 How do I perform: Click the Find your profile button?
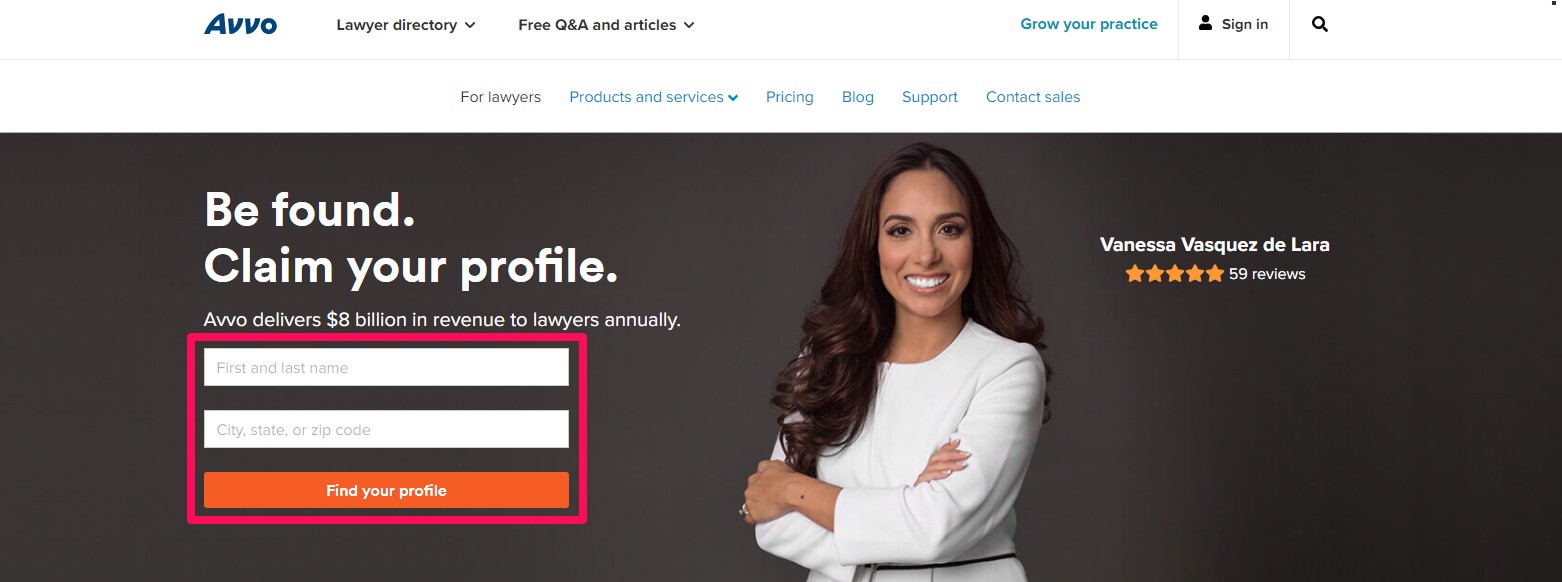click(386, 490)
